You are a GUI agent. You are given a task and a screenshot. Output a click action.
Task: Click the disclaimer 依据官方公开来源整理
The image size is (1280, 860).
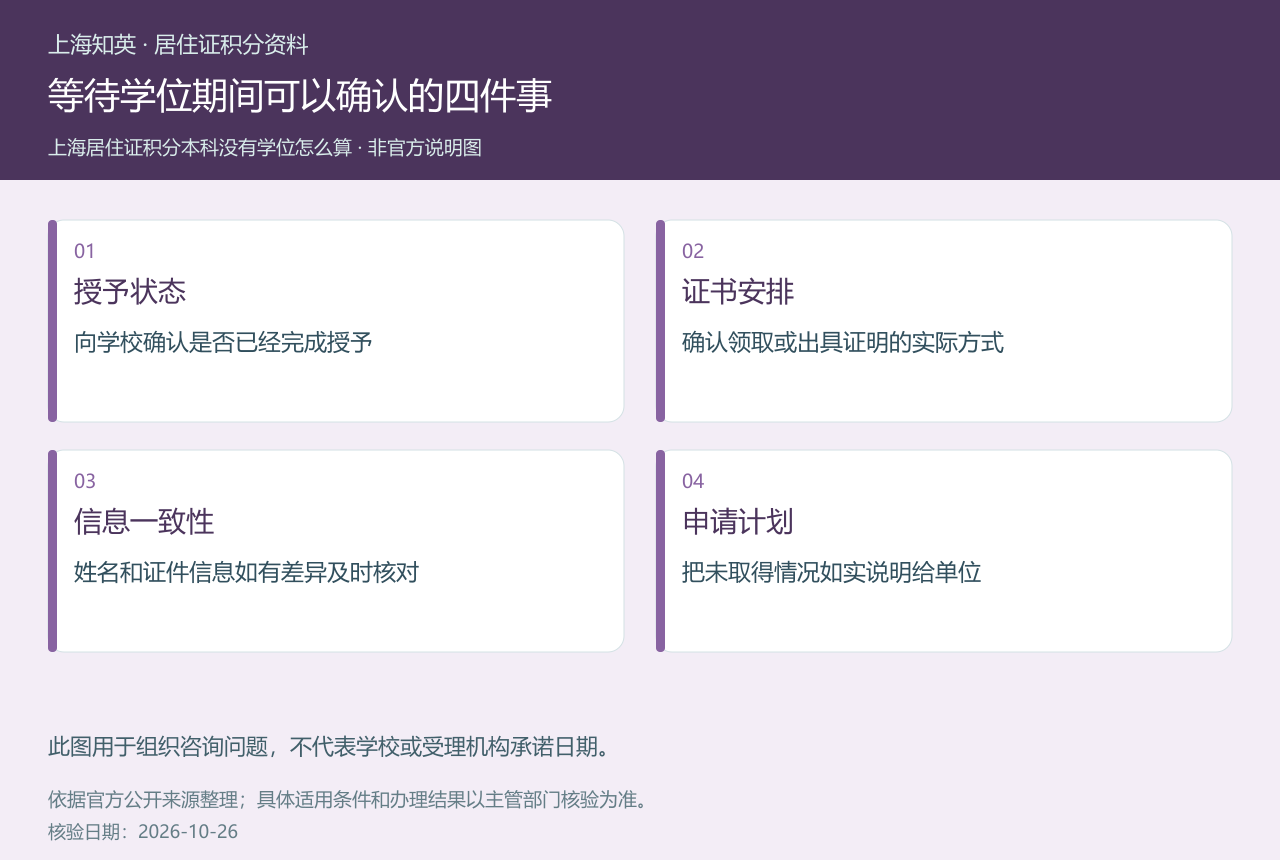[142, 800]
